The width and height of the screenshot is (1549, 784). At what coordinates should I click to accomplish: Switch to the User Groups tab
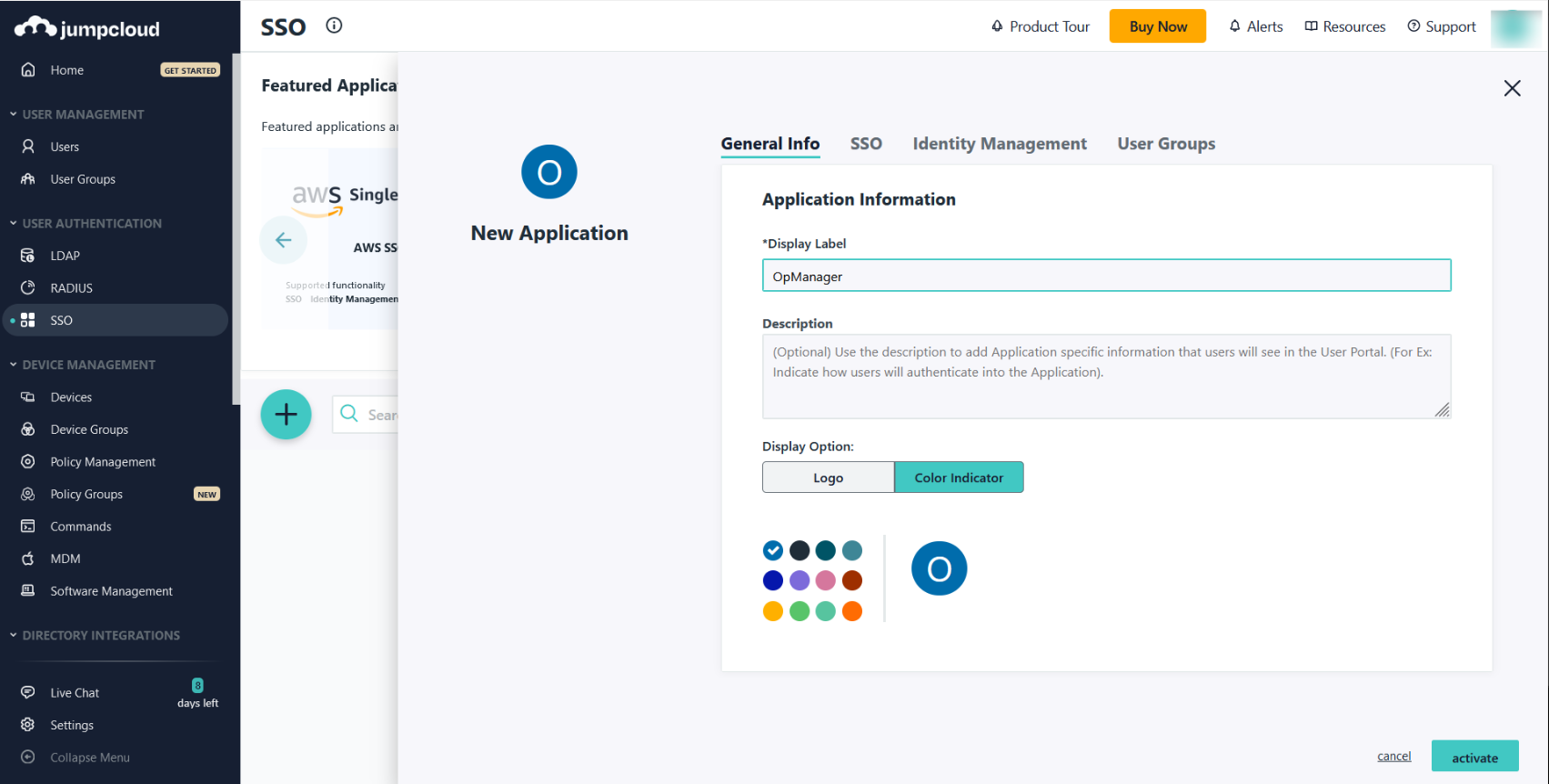coord(1165,144)
